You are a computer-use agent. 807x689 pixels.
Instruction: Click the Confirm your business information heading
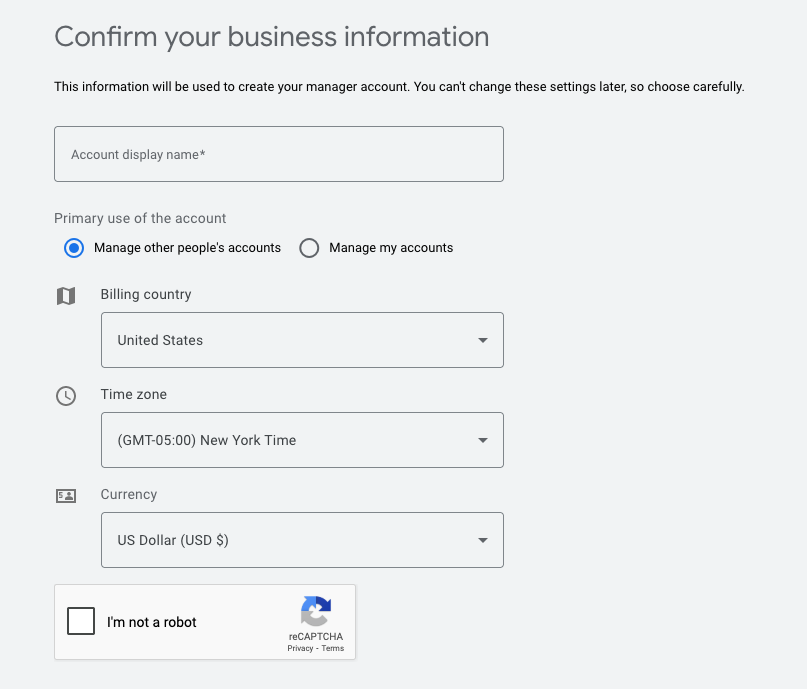271,37
